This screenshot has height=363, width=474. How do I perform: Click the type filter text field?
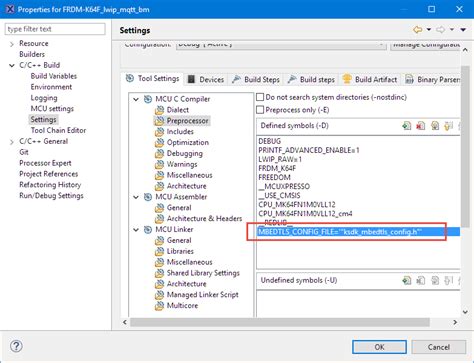point(55,29)
